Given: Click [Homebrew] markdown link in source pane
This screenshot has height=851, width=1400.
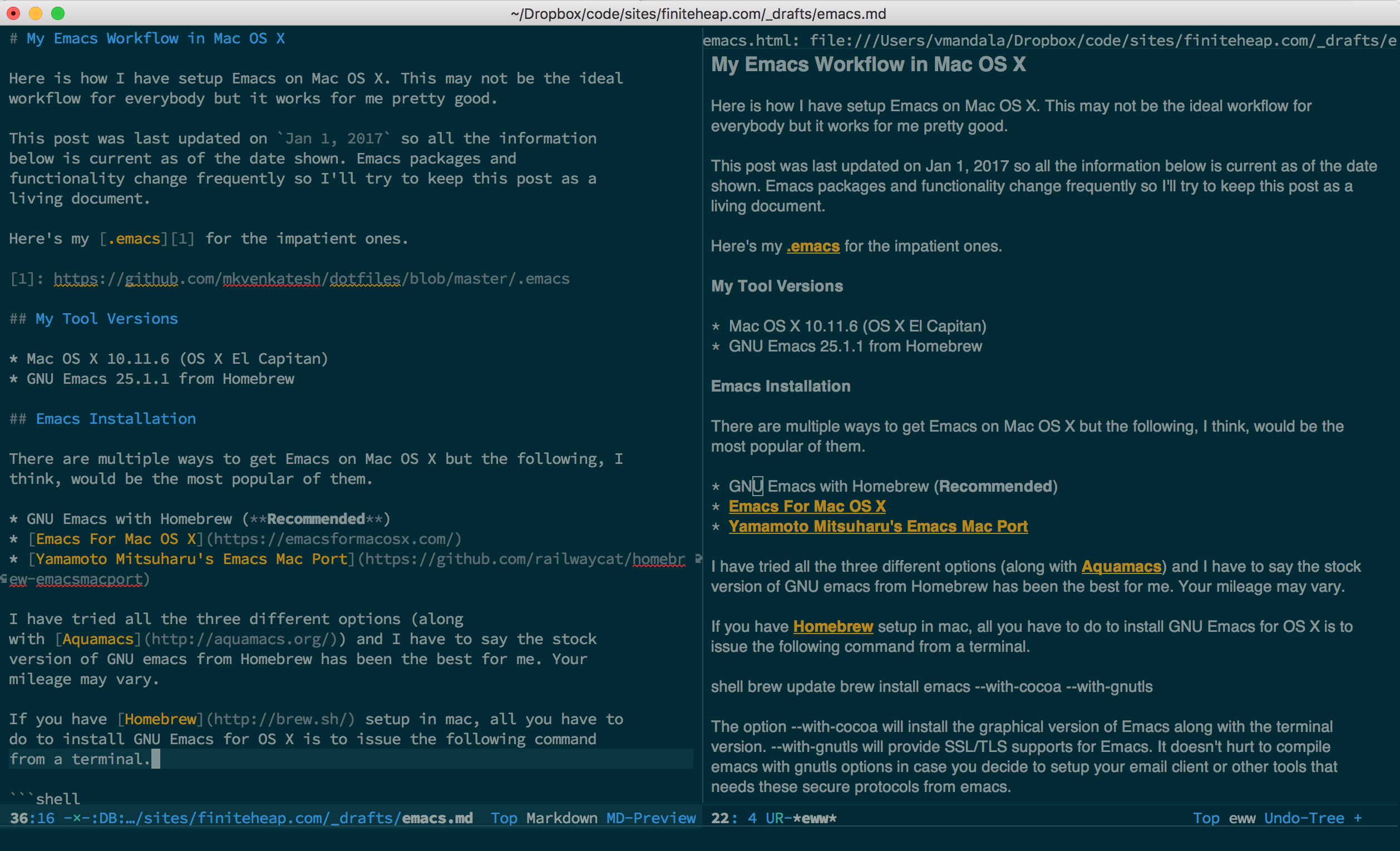Looking at the screenshot, I should (x=160, y=719).
